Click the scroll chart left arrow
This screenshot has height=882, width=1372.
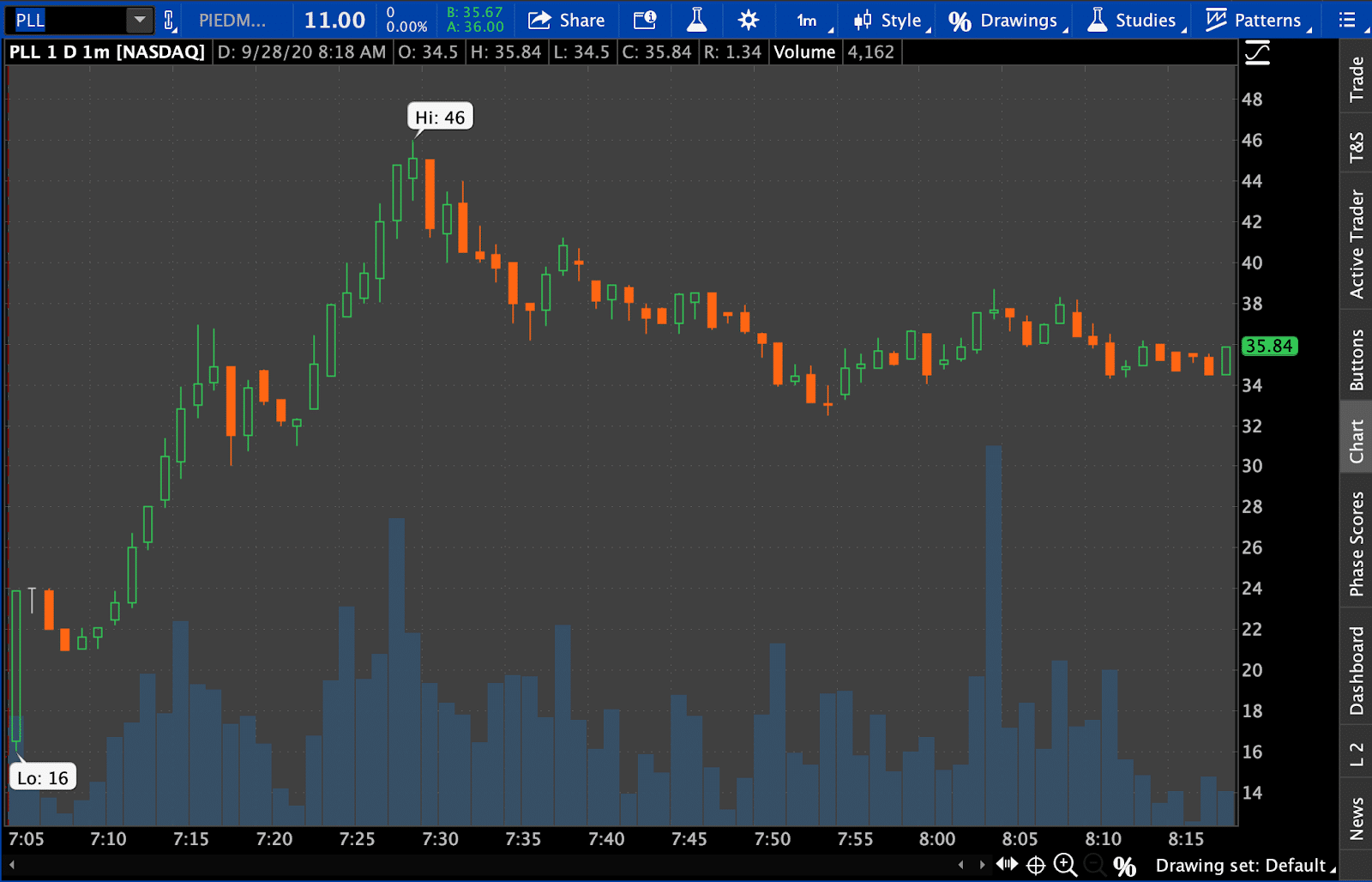pos(961,865)
